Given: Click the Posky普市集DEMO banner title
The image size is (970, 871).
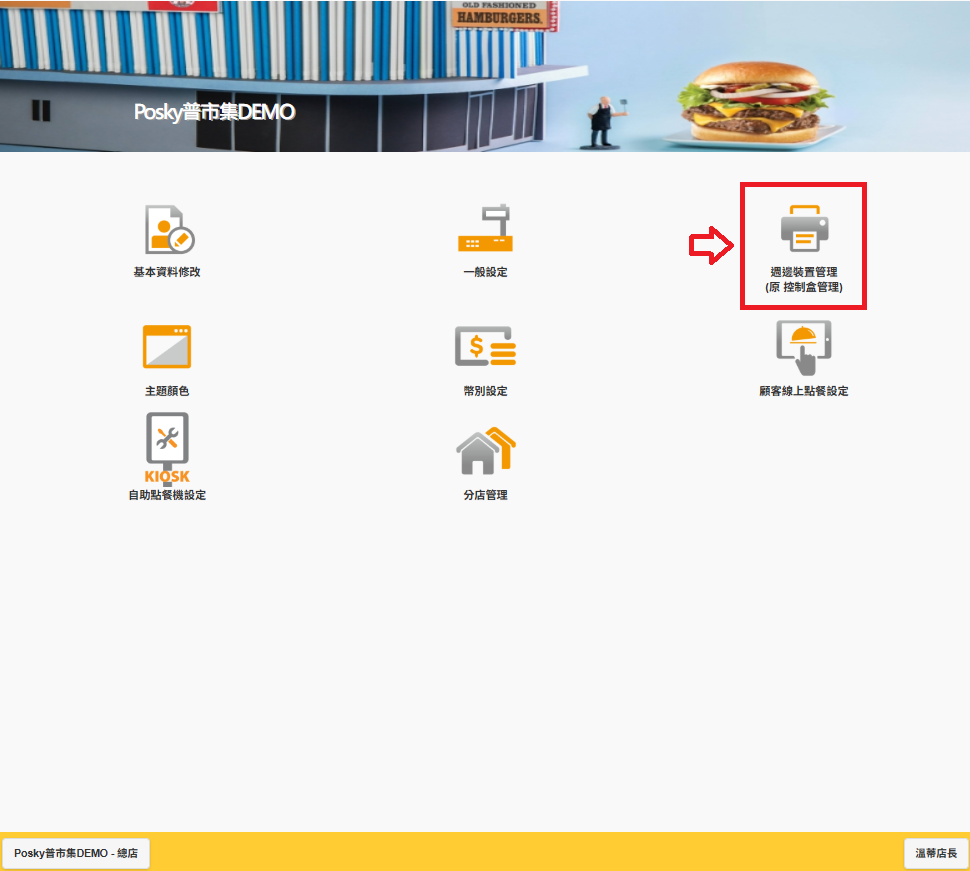Looking at the screenshot, I should coord(214,112).
